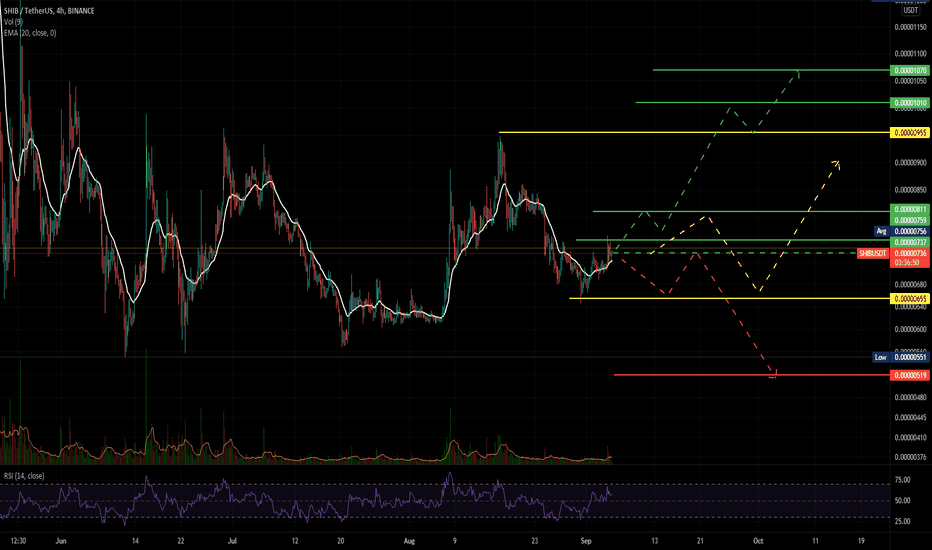
Task: Click the yellow 0.00000955 price label
Action: [x=910, y=133]
